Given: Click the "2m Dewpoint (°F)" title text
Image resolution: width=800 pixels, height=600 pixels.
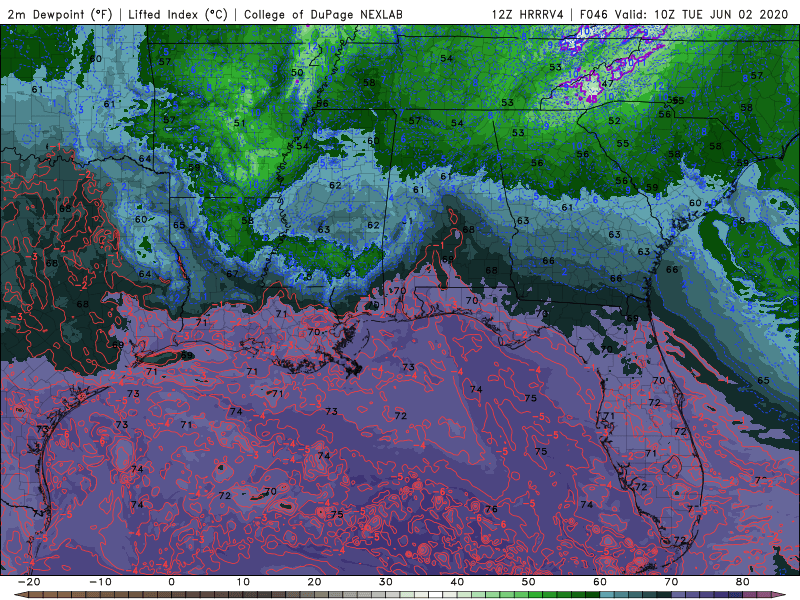Looking at the screenshot, I should coord(60,14).
